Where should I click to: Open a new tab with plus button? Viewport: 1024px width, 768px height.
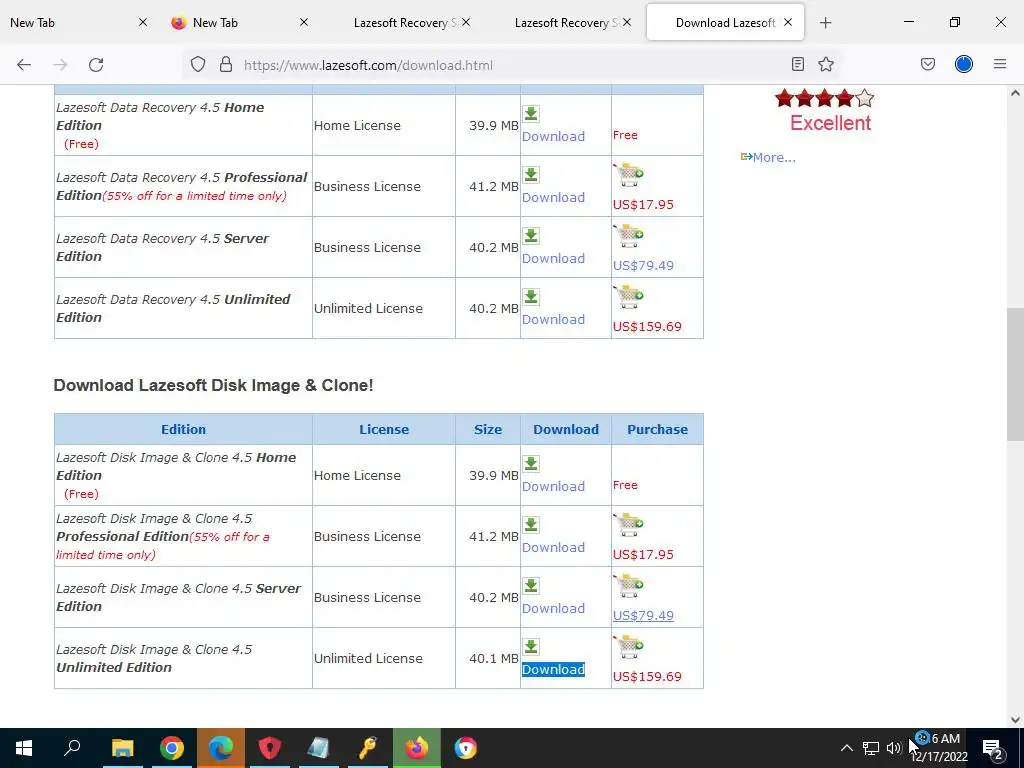tap(825, 23)
